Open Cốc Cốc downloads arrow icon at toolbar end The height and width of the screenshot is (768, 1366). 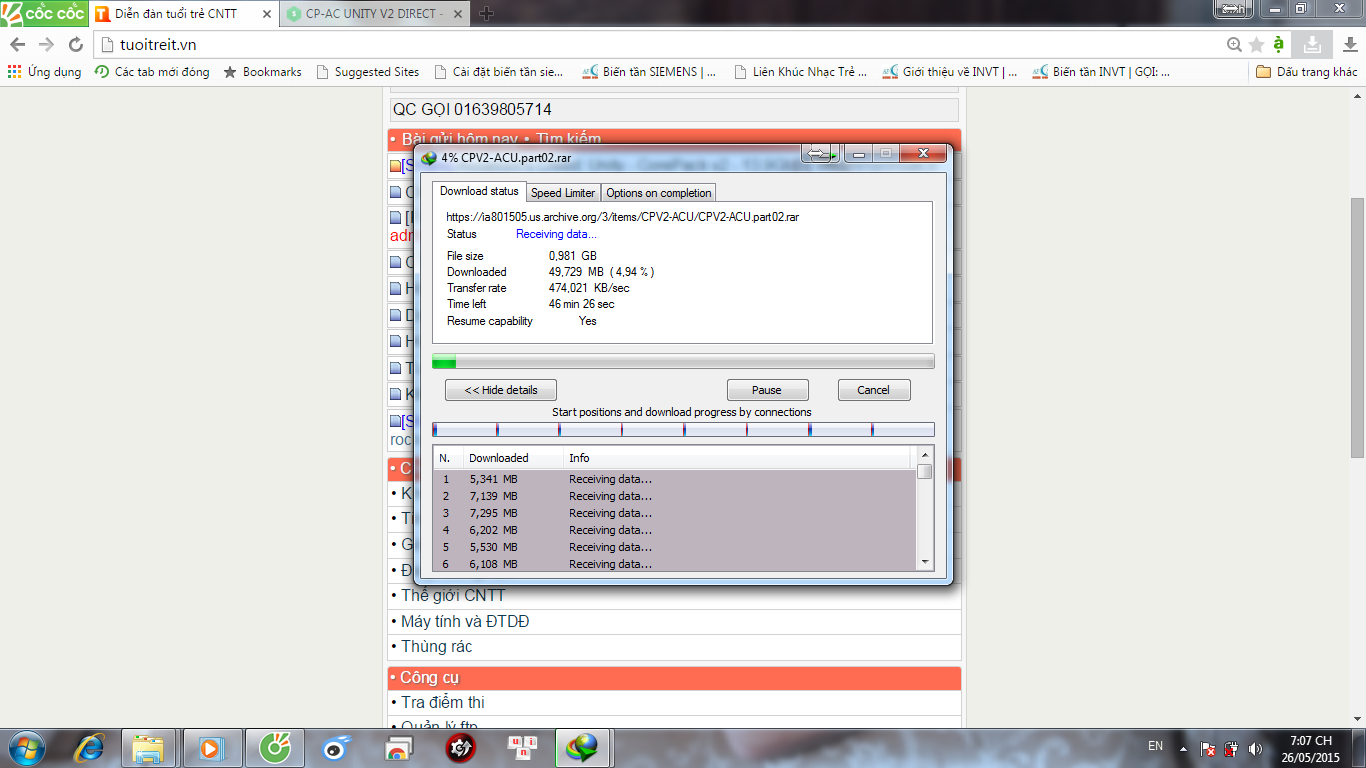(1349, 45)
